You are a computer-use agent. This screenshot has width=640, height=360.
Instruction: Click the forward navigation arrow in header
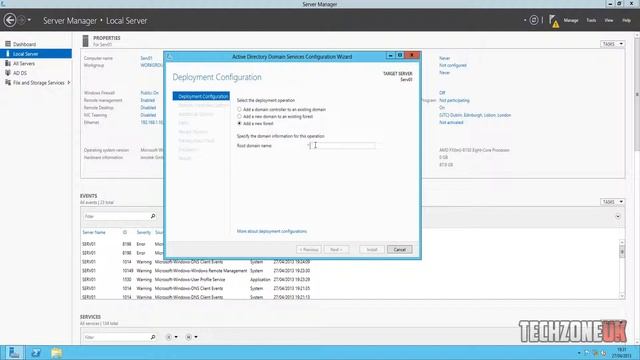point(22,20)
